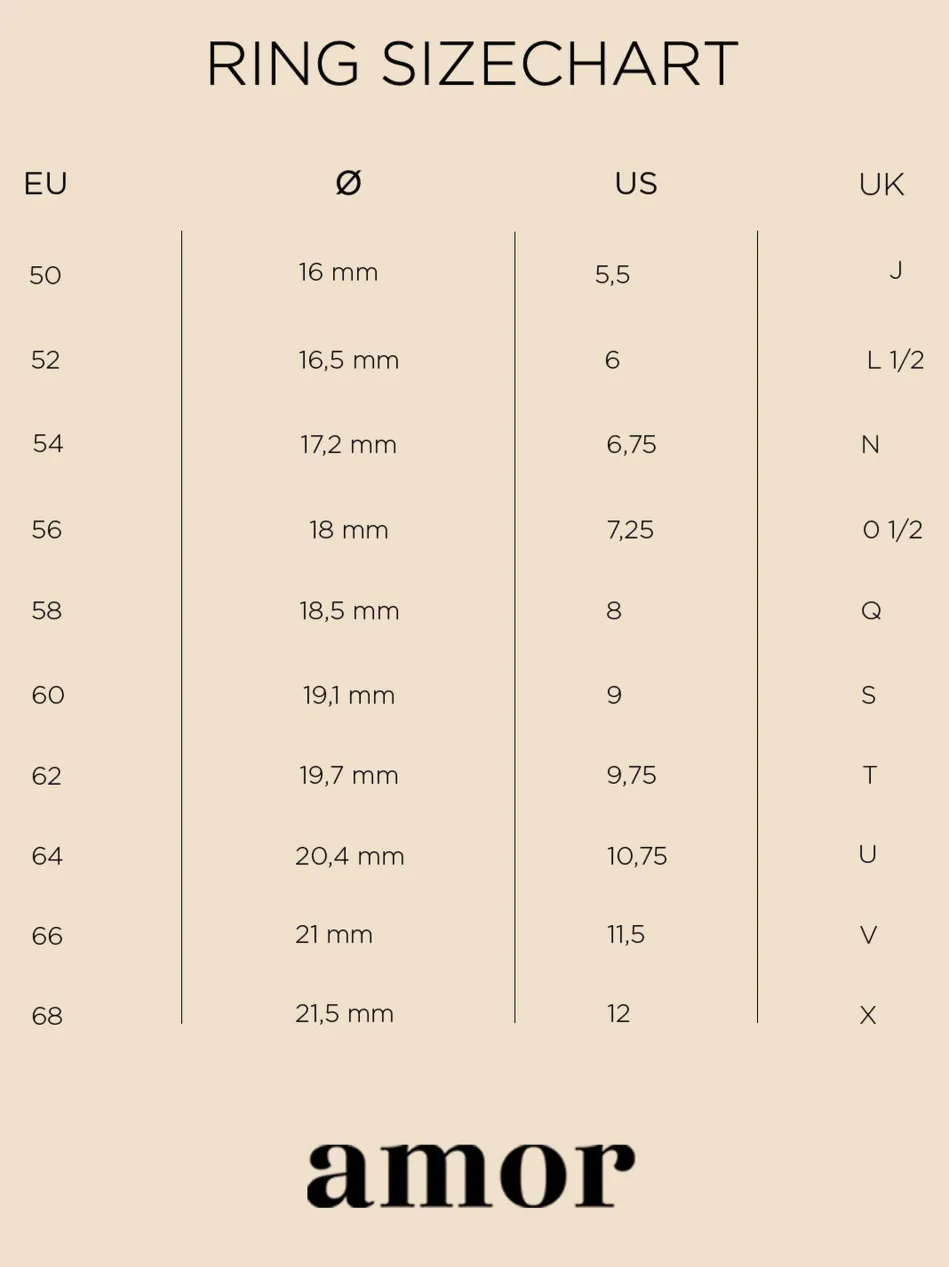Click UK size L 1/2
The height and width of the screenshot is (1267, 949).
[895, 360]
